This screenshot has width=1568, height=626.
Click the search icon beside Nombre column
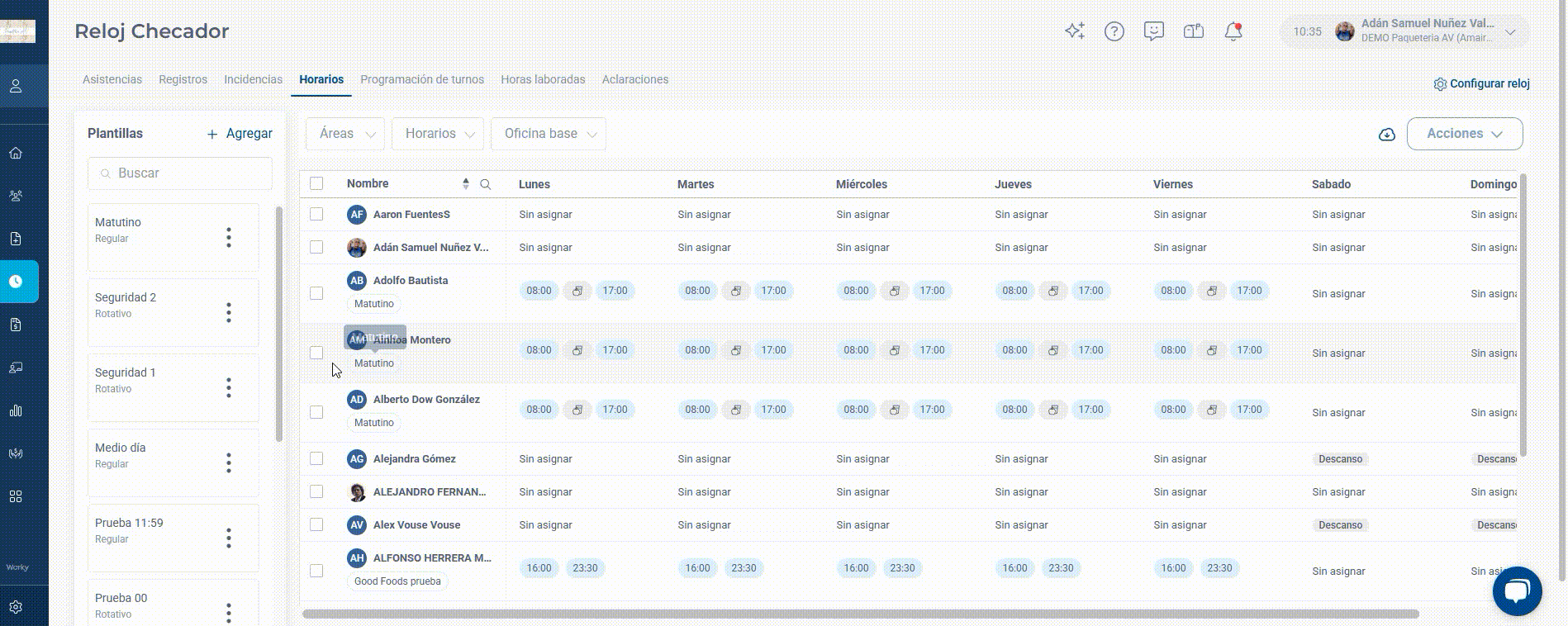pyautogui.click(x=486, y=184)
